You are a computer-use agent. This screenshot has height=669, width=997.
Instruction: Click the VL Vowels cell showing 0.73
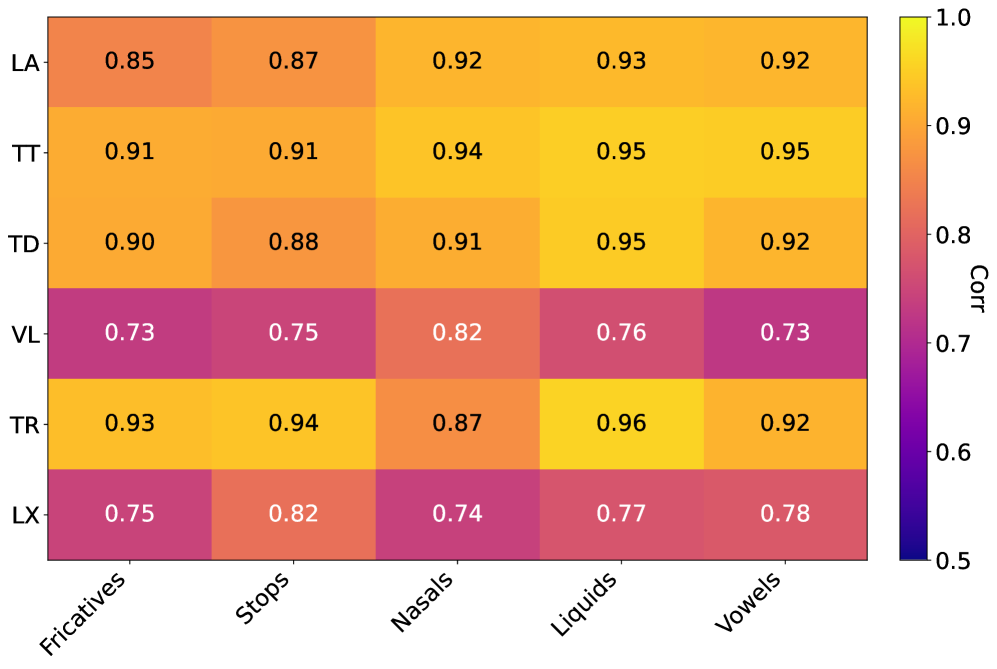(785, 333)
